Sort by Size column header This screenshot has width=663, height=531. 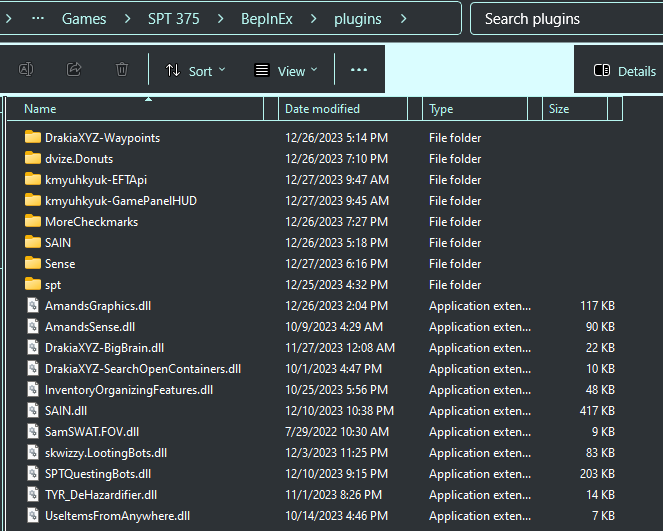click(575, 109)
